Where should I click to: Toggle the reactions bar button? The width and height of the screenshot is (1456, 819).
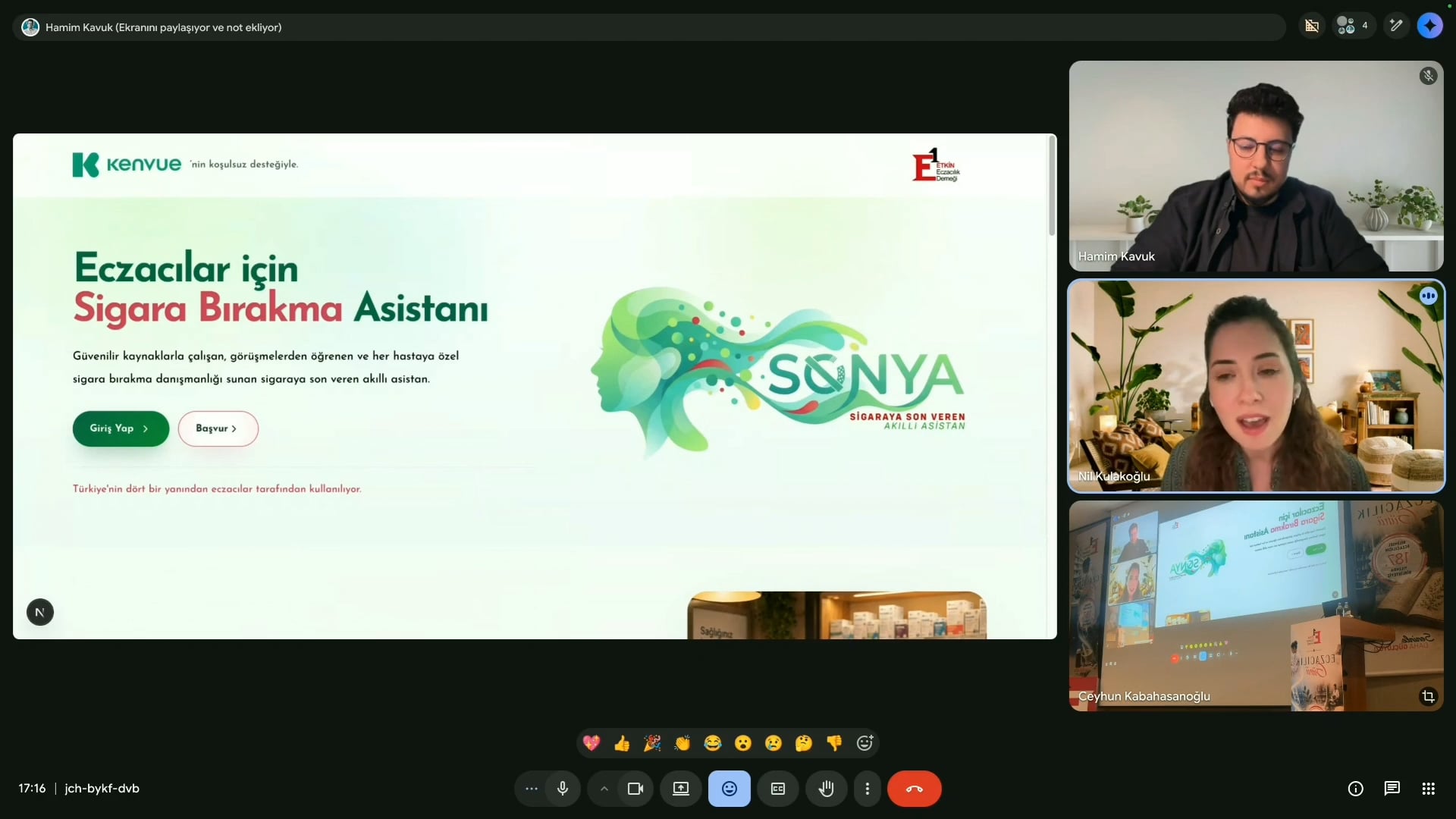(730, 789)
